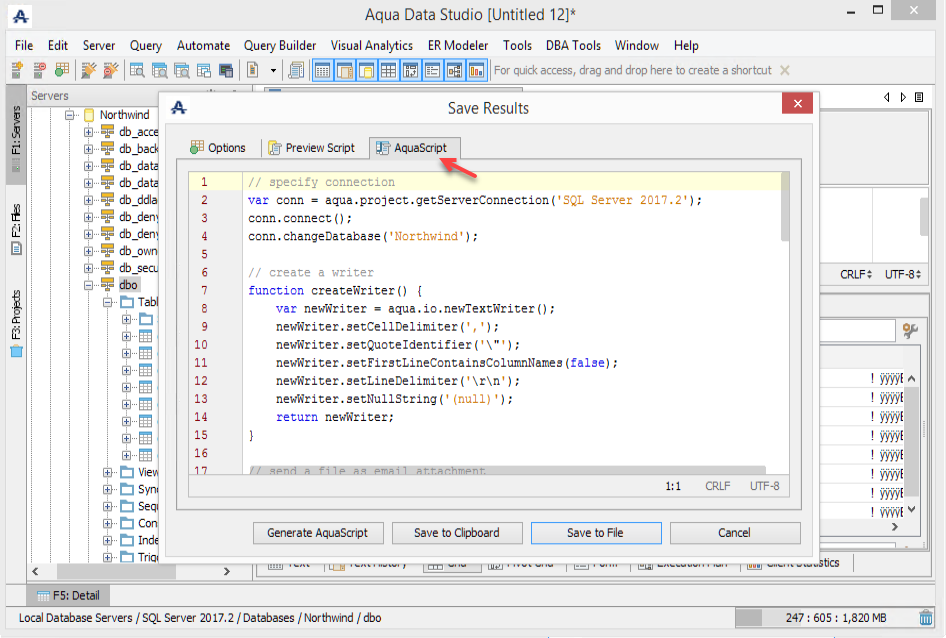The width and height of the screenshot is (946, 638).
Task: Switch to the Preview Script tab
Action: point(311,148)
